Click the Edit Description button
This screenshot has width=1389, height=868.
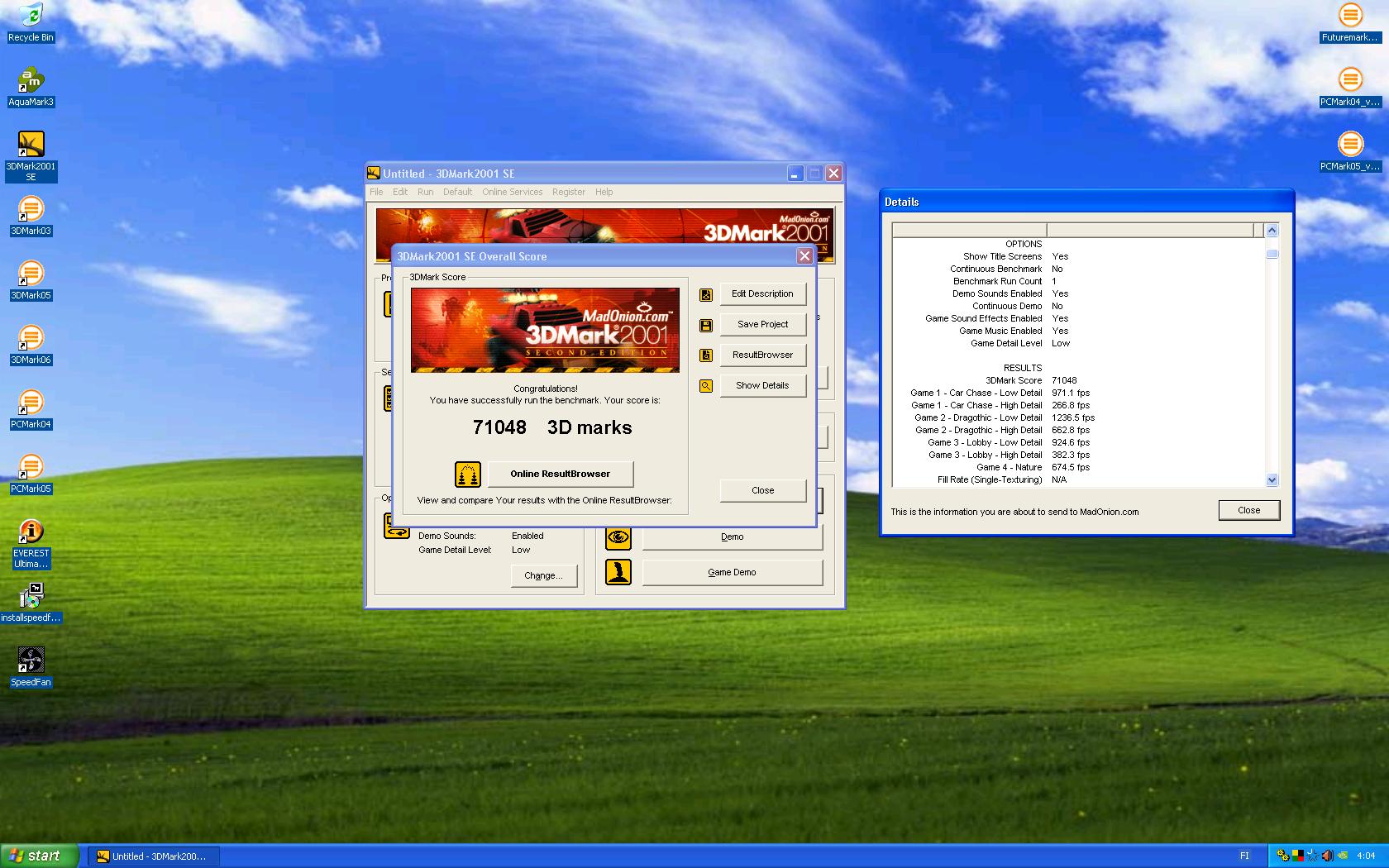pos(762,293)
